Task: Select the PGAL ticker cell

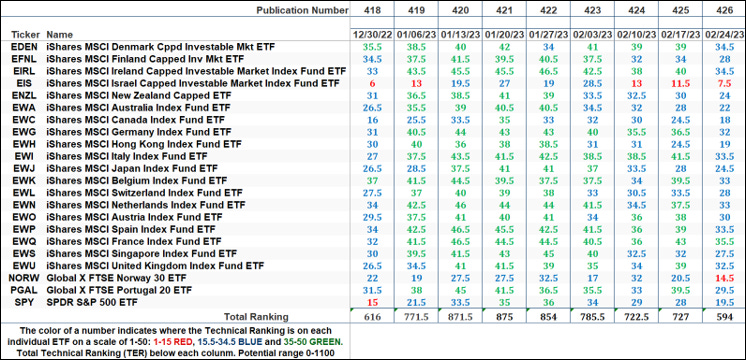Action: click(x=23, y=290)
